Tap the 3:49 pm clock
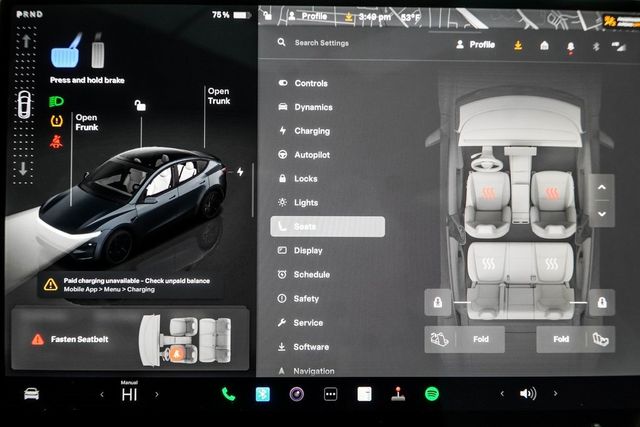Screen dimensions: 640x427 pyautogui.click(x=375, y=17)
